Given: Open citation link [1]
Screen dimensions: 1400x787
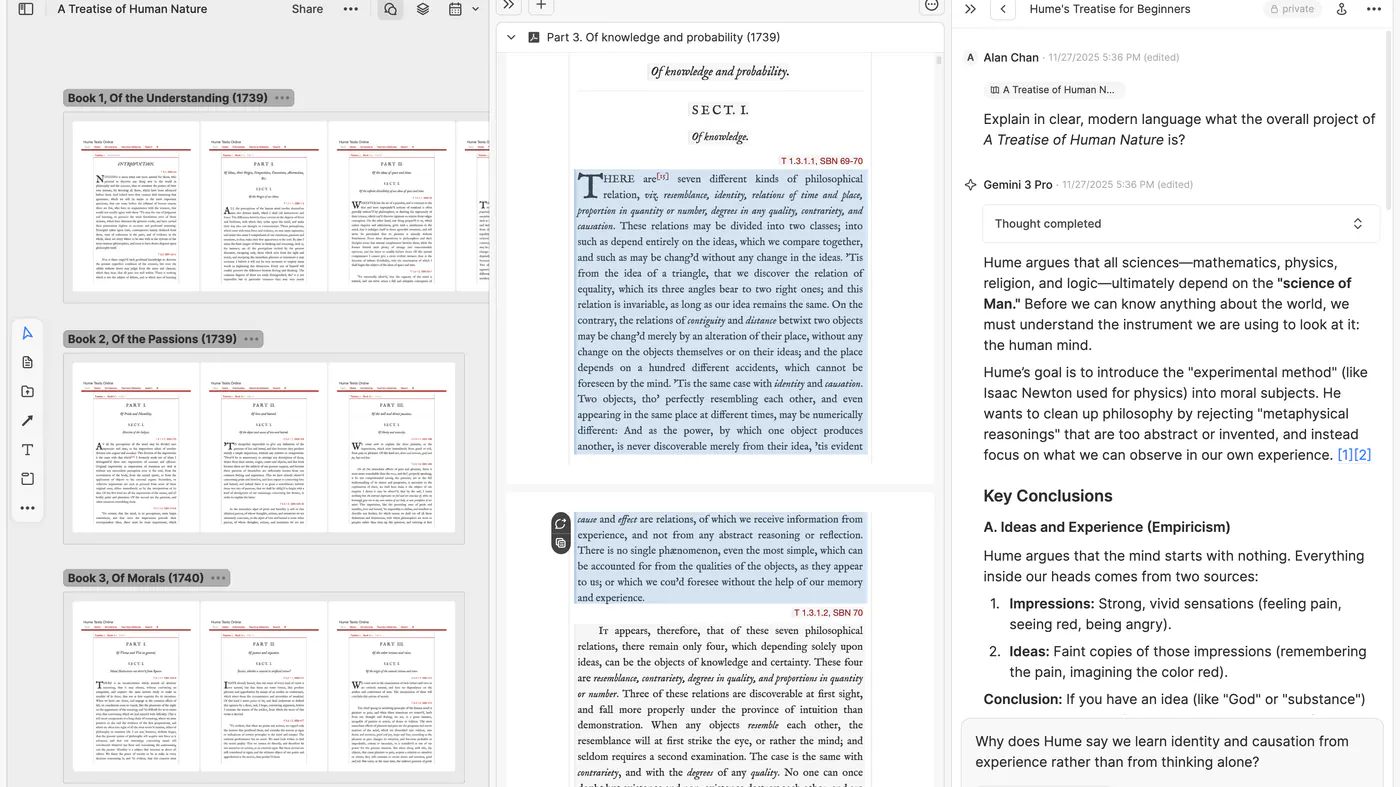Looking at the screenshot, I should (1345, 455).
